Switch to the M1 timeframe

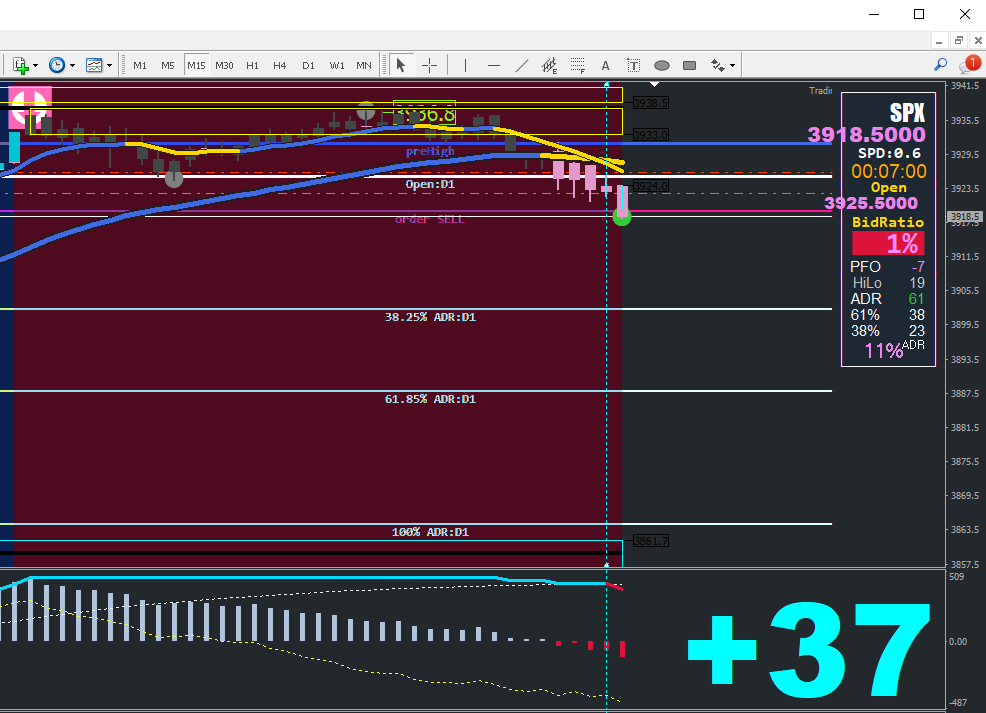pyautogui.click(x=140, y=65)
